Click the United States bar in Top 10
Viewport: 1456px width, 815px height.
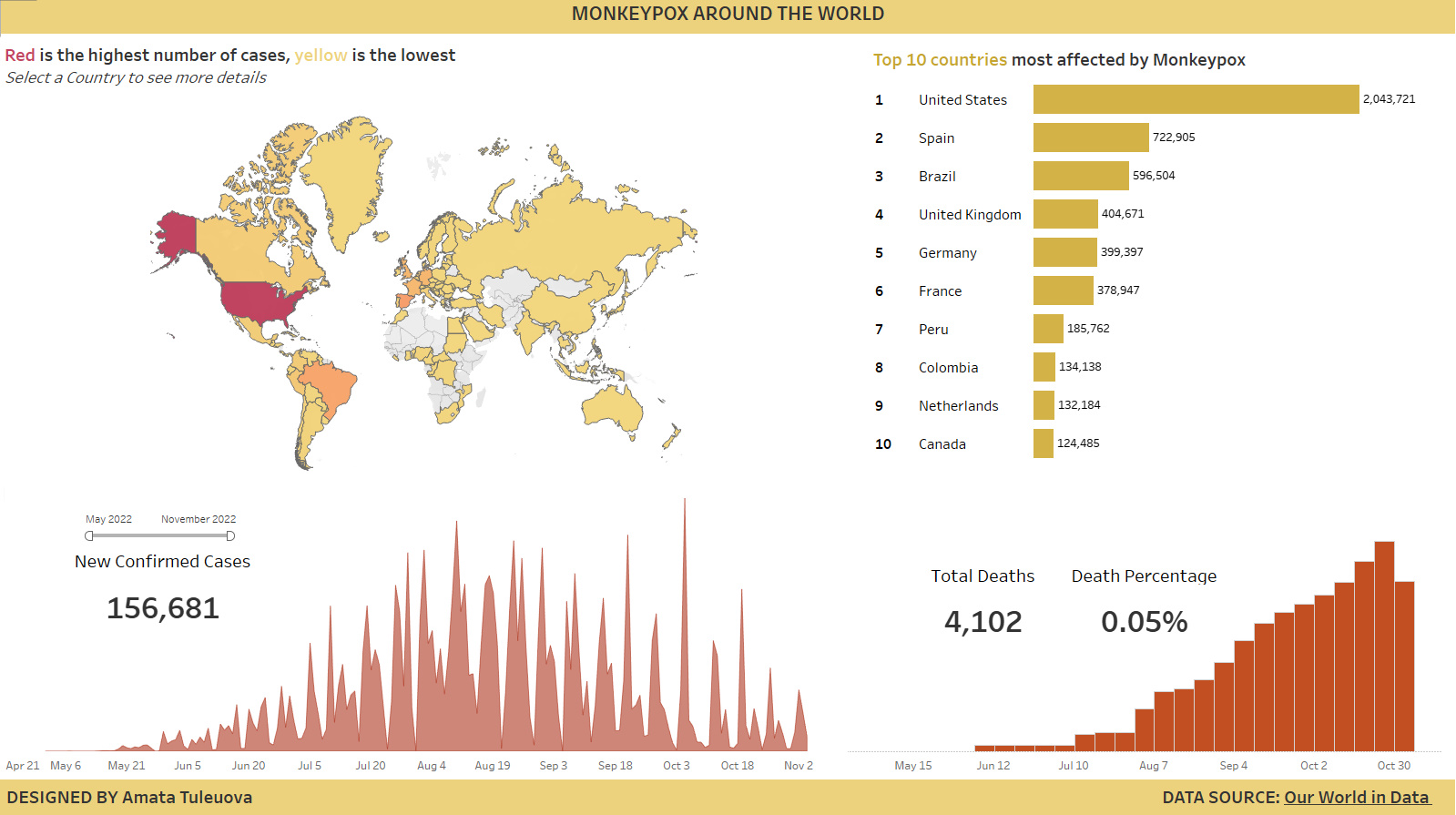pos(1195,99)
